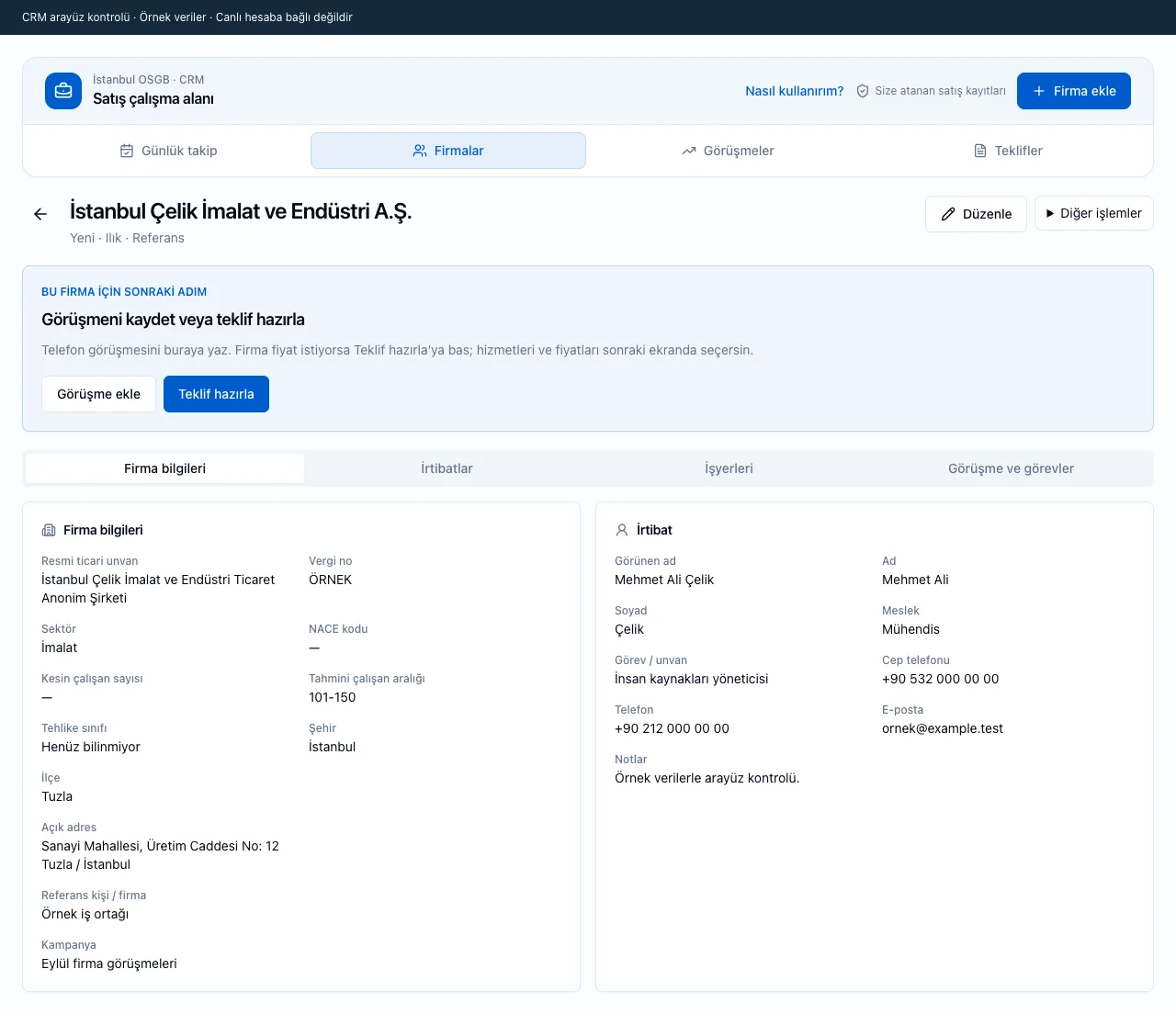Open the İşyerleri sub-tab

click(729, 468)
